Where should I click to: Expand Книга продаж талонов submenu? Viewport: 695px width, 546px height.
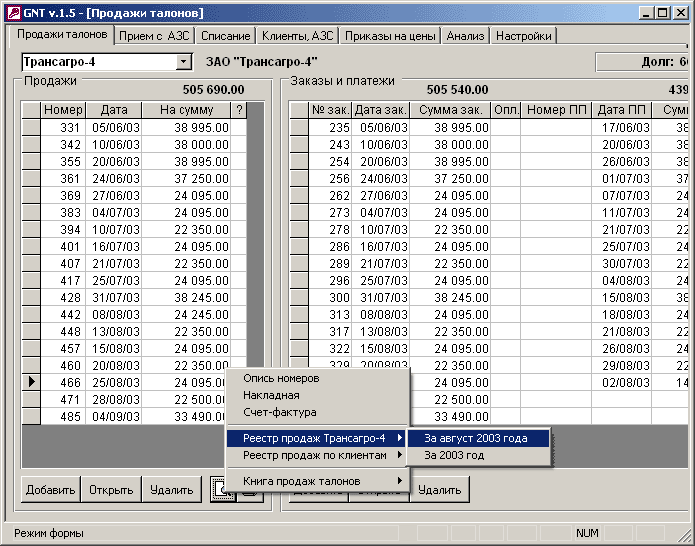[x=317, y=481]
